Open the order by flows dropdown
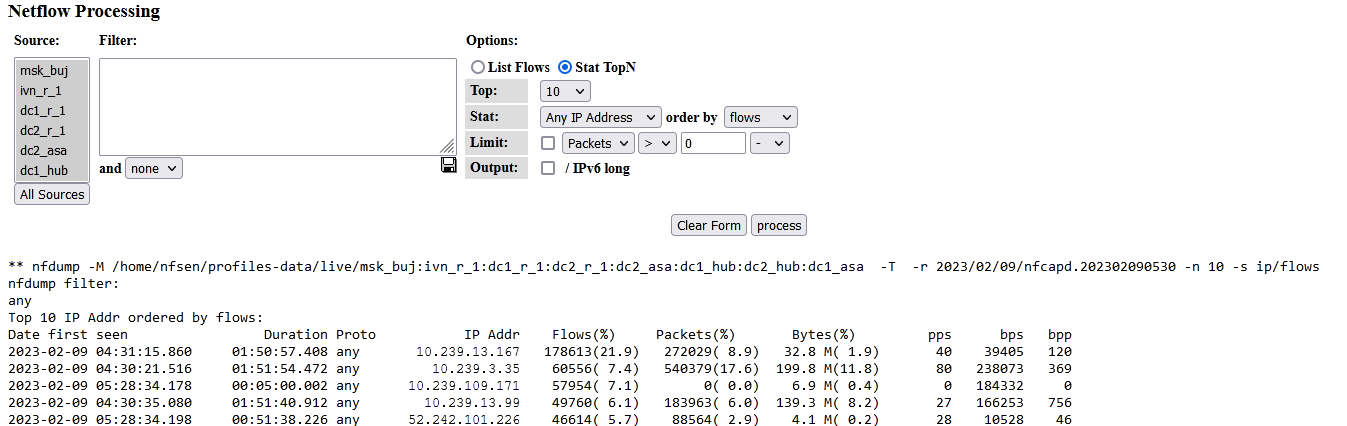Image resolution: width=1347 pixels, height=426 pixels. [x=761, y=117]
